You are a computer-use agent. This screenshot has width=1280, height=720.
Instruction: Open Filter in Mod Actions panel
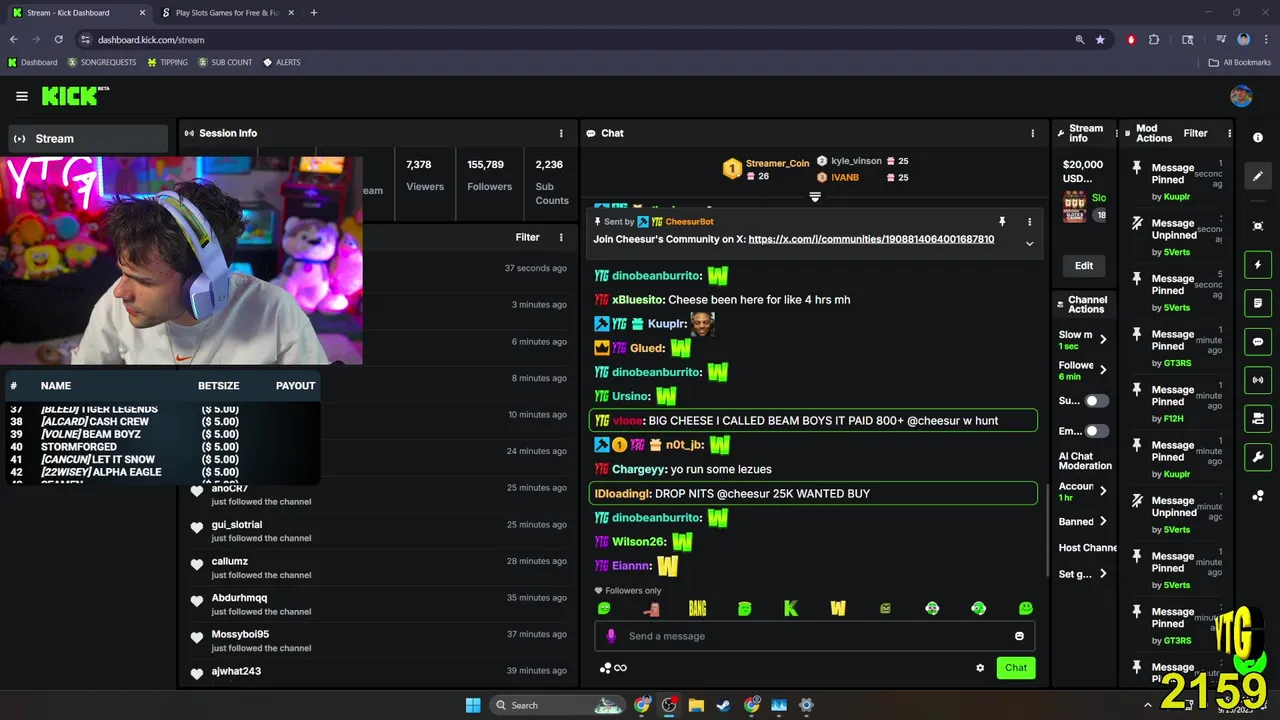1195,133
